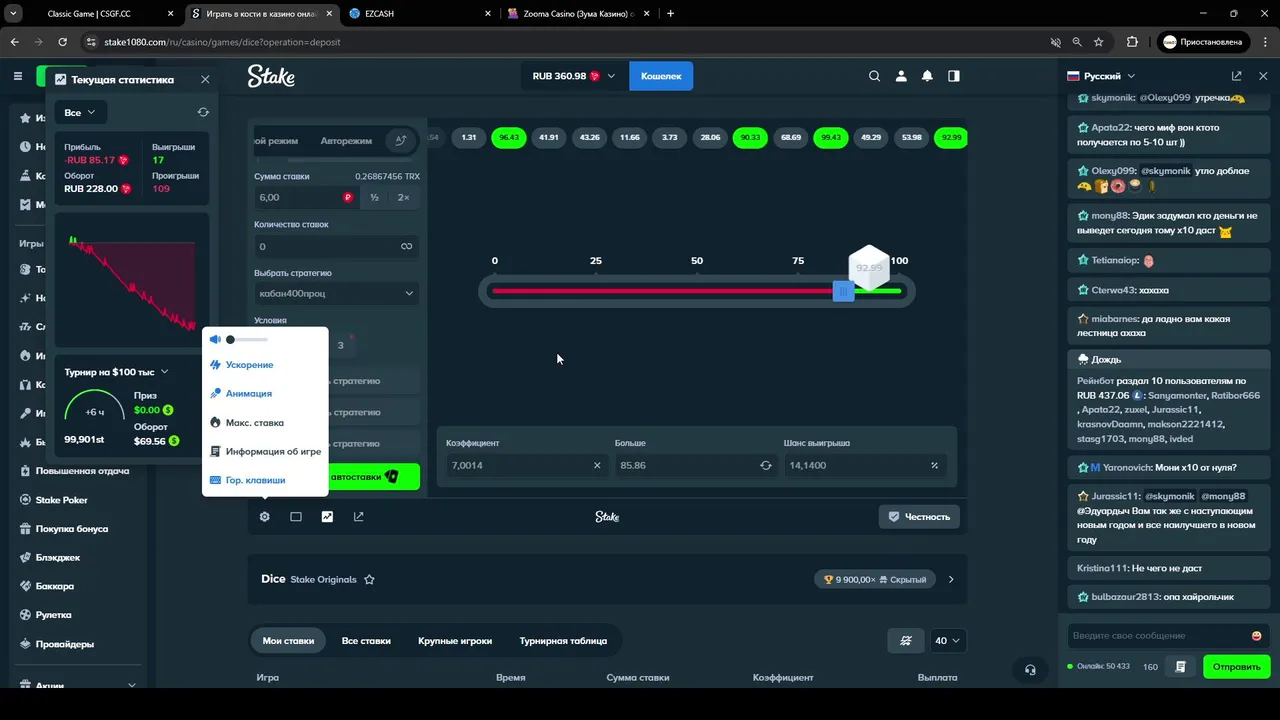The image size is (1280, 720).
Task: Select Турнирная таблица tab
Action: click(563, 641)
